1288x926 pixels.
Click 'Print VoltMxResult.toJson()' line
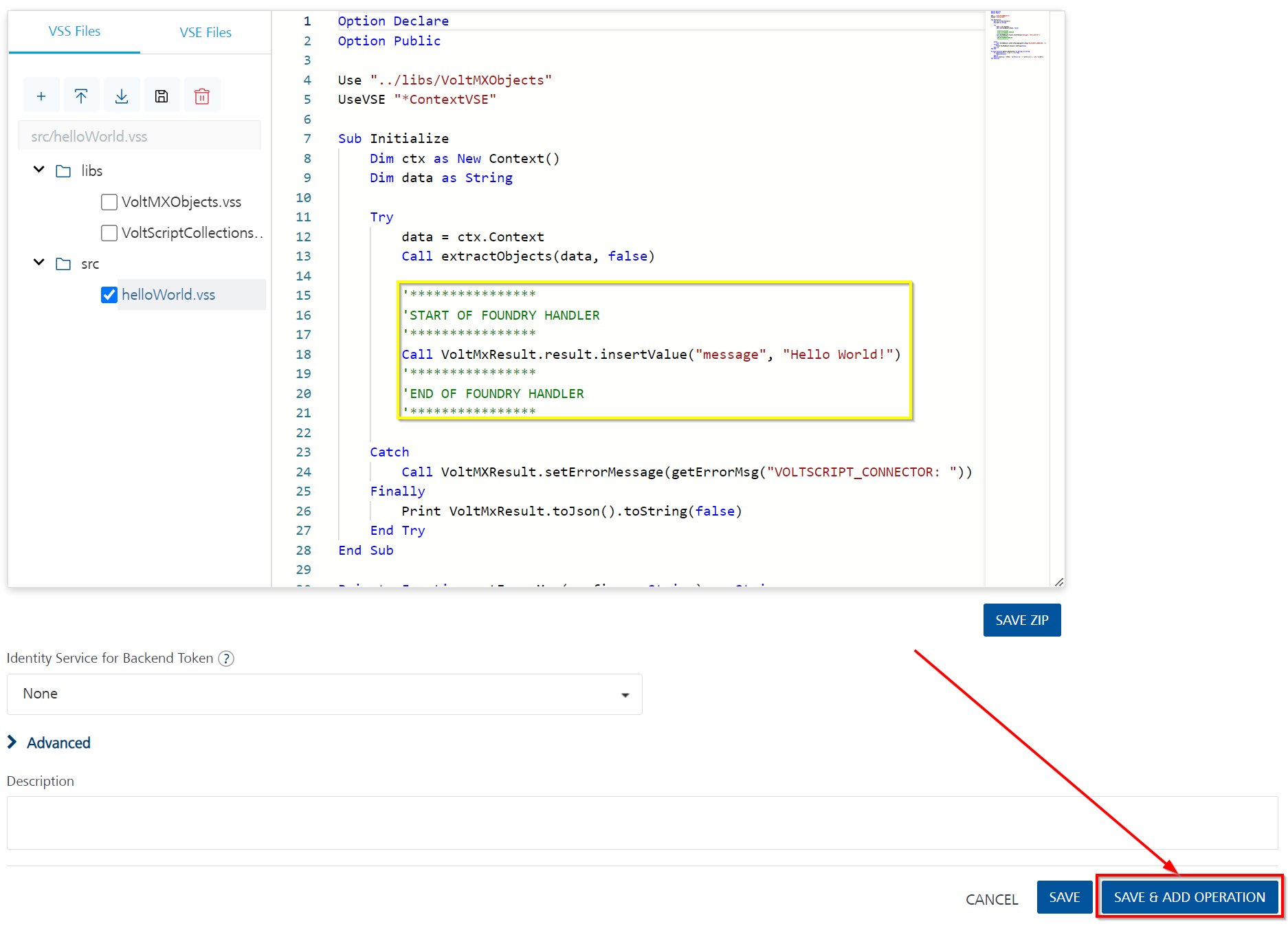tap(572, 511)
